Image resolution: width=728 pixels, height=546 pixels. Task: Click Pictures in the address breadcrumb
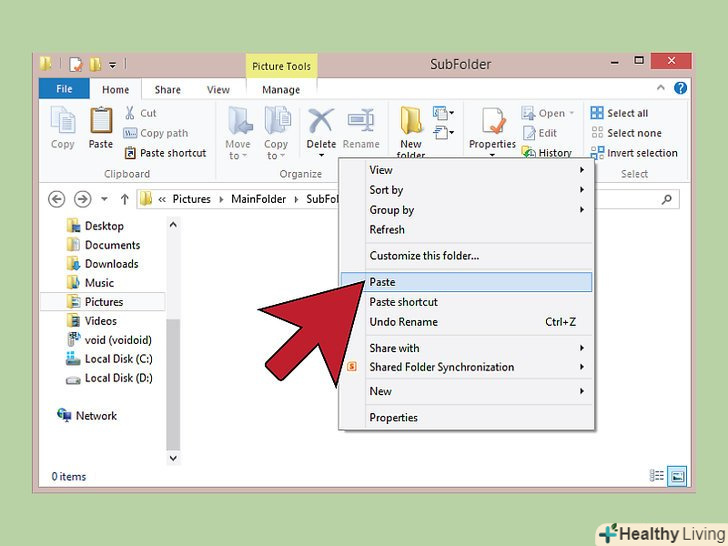click(191, 199)
